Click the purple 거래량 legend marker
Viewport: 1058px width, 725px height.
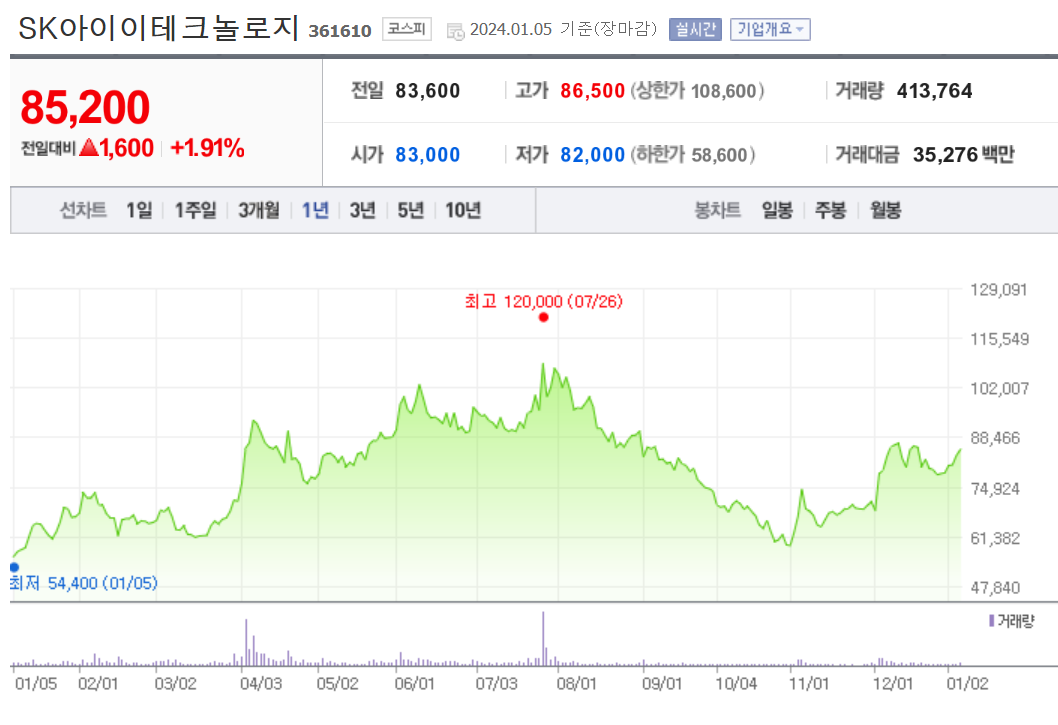[991, 620]
